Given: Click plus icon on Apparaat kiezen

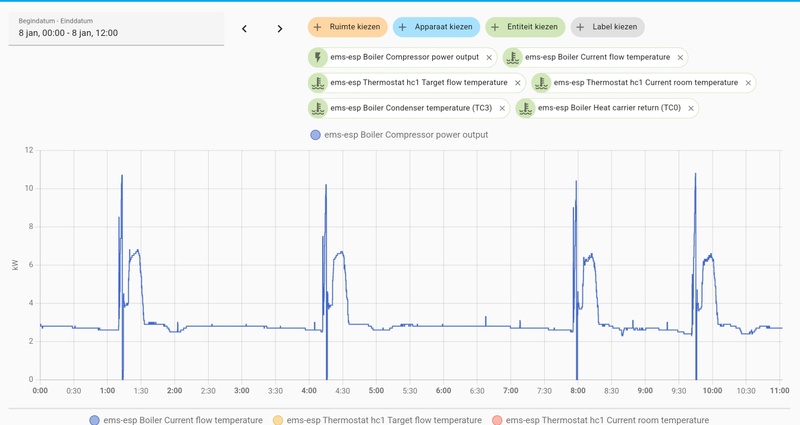Looking at the screenshot, I should pyautogui.click(x=402, y=27).
